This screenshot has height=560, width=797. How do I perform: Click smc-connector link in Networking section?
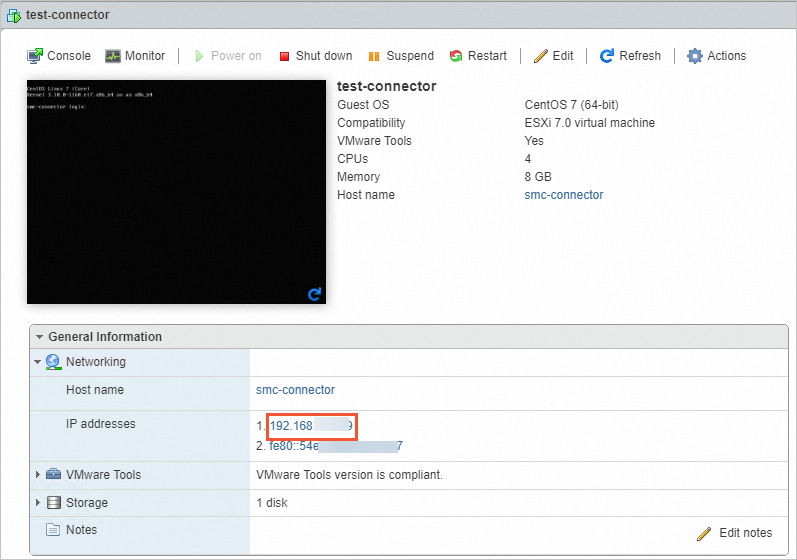click(x=295, y=390)
